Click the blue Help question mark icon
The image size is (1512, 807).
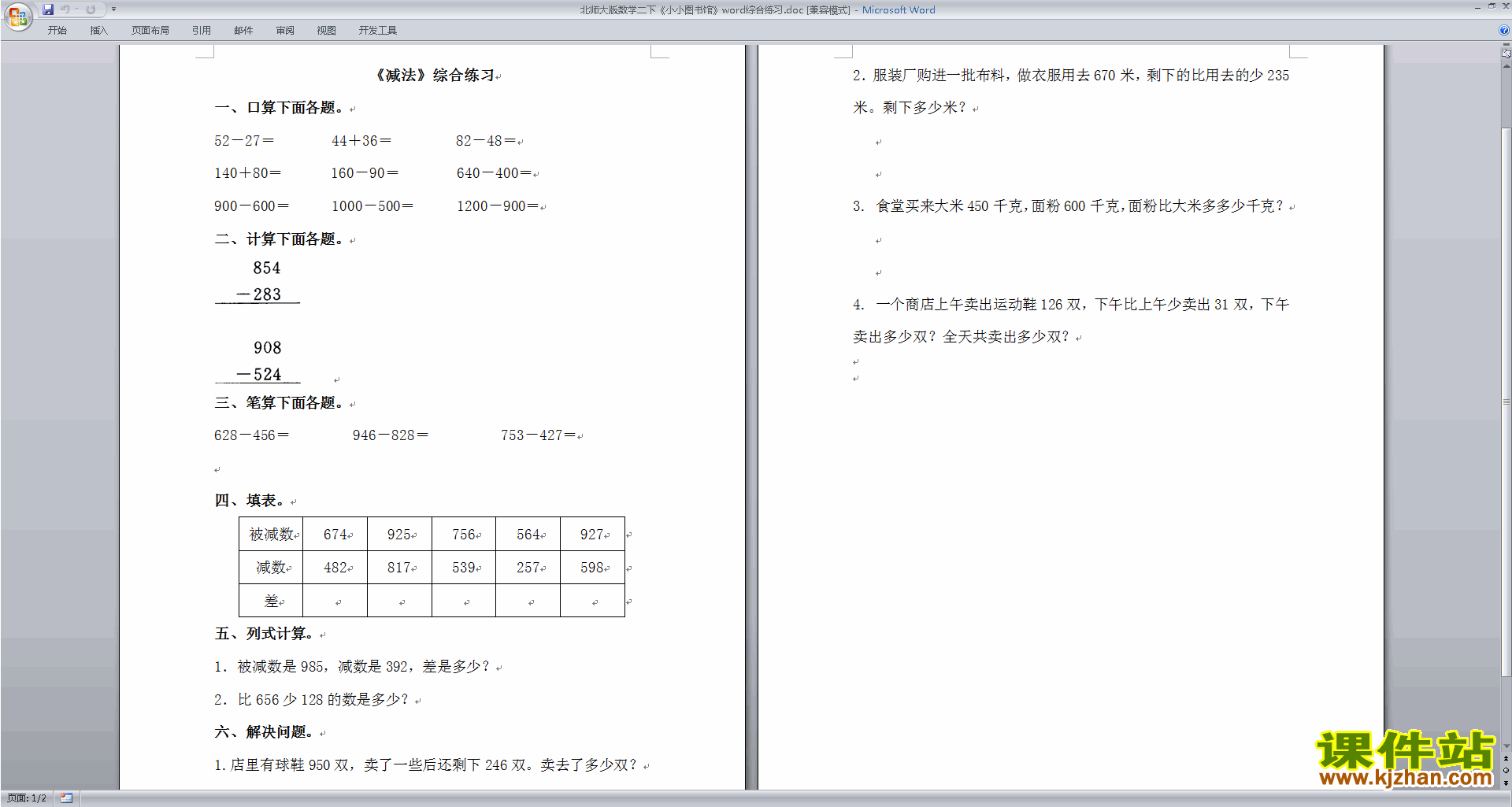tap(1504, 30)
